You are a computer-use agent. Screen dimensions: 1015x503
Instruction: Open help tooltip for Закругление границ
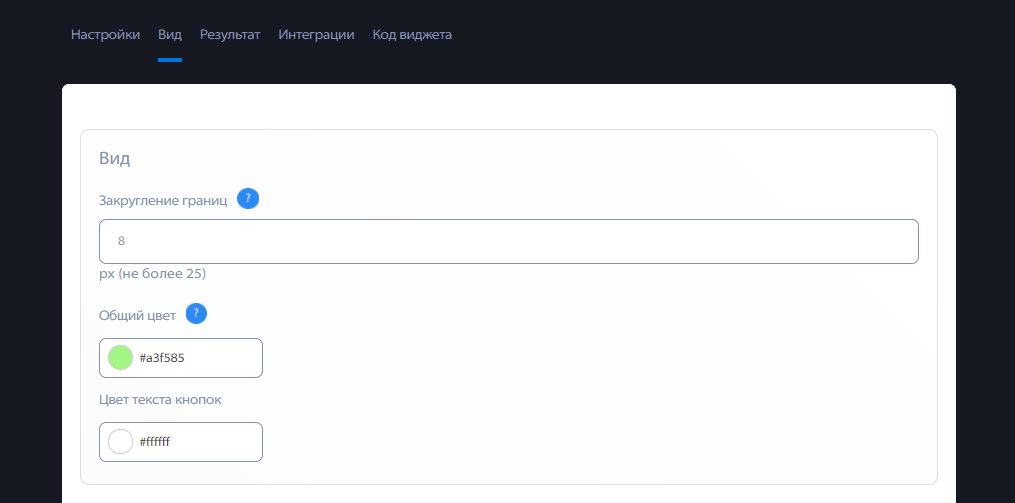(248, 199)
